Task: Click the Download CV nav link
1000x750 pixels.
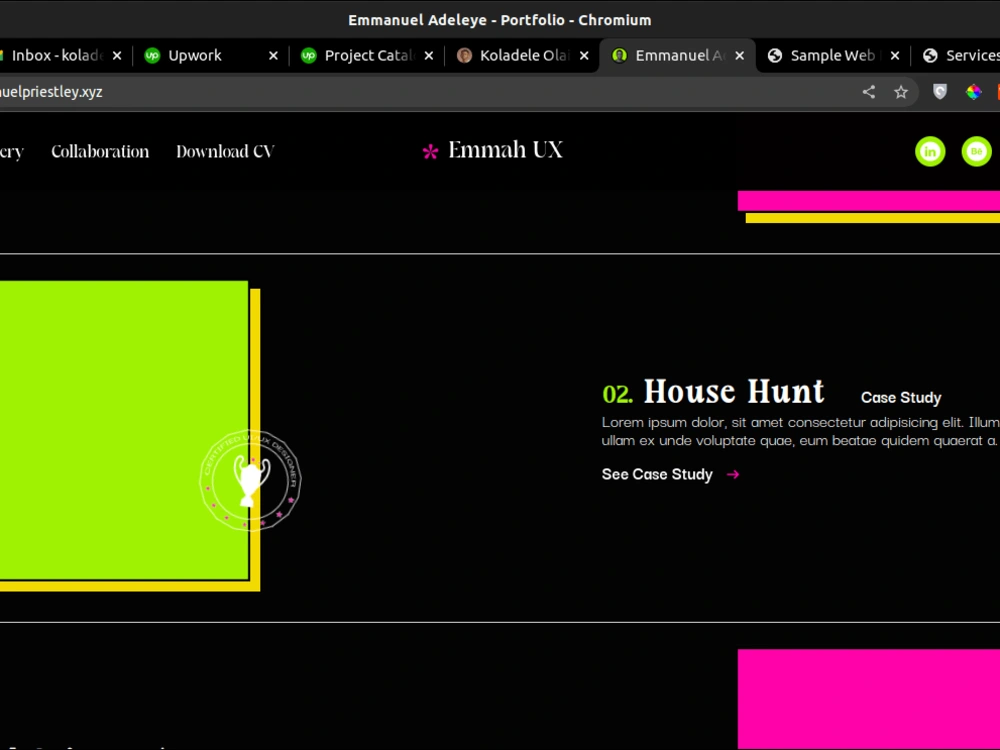Action: pos(225,152)
